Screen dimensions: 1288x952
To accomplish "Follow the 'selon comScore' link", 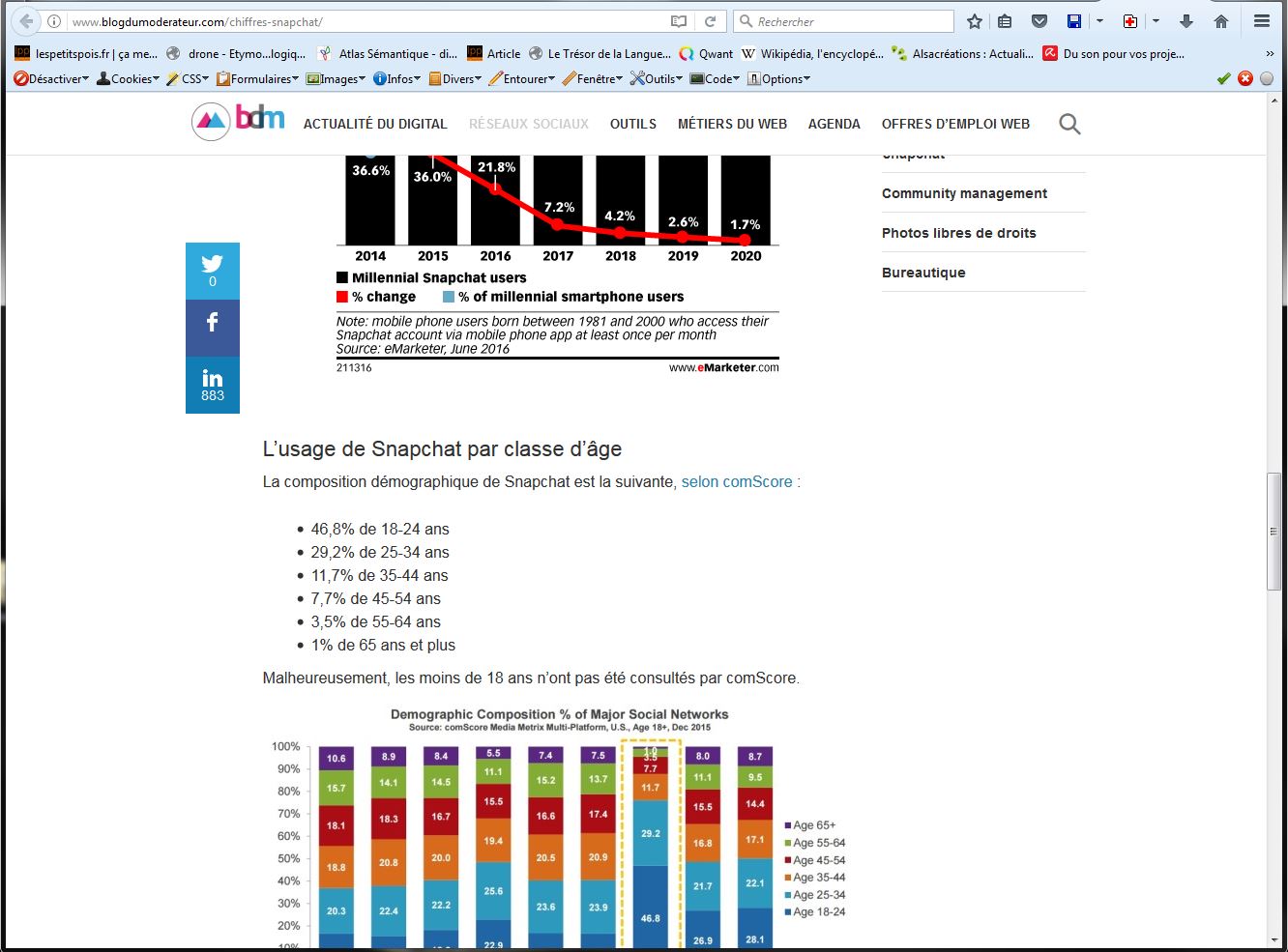I will 736,481.
